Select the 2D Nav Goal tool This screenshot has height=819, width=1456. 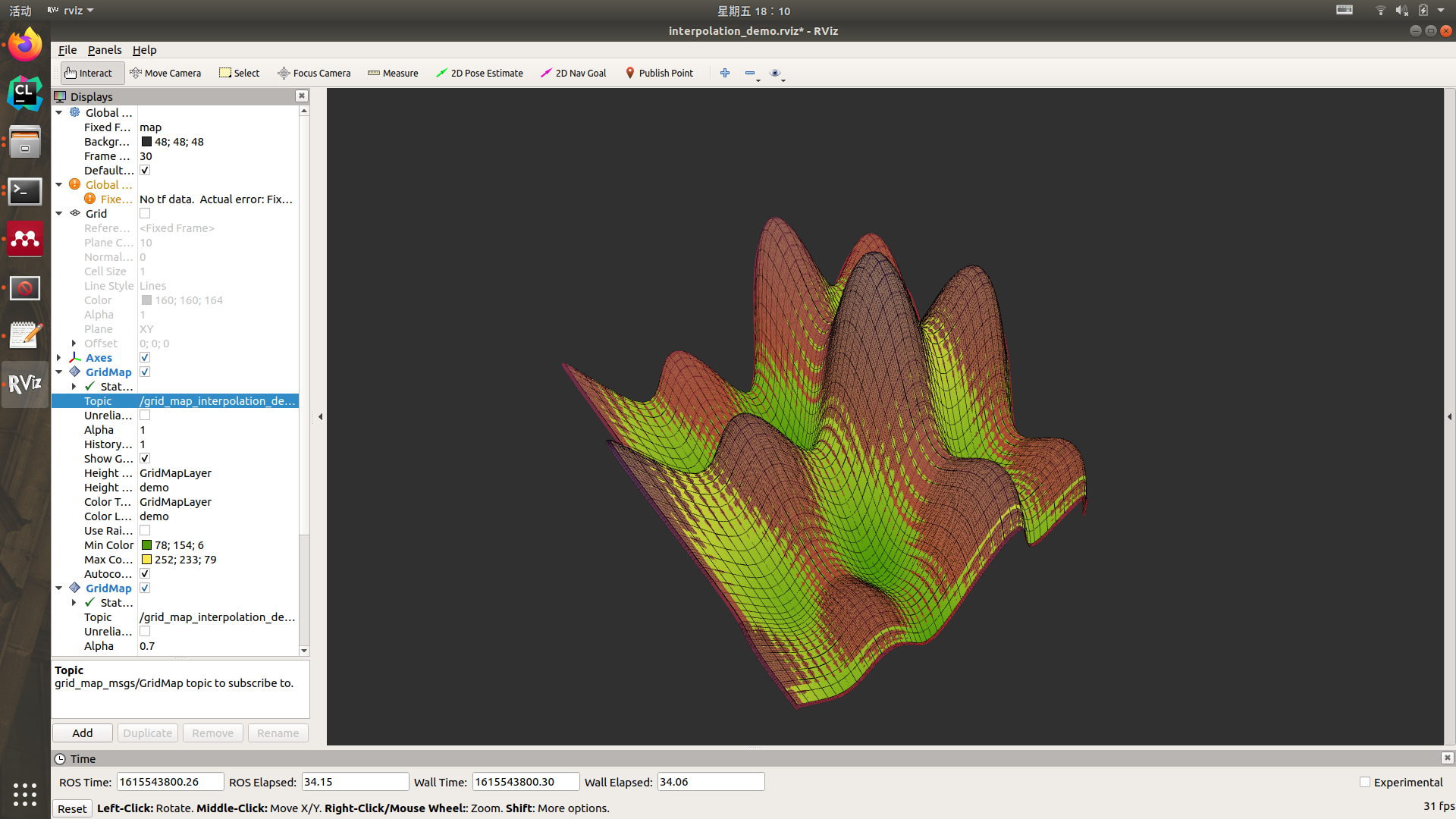[x=573, y=73]
